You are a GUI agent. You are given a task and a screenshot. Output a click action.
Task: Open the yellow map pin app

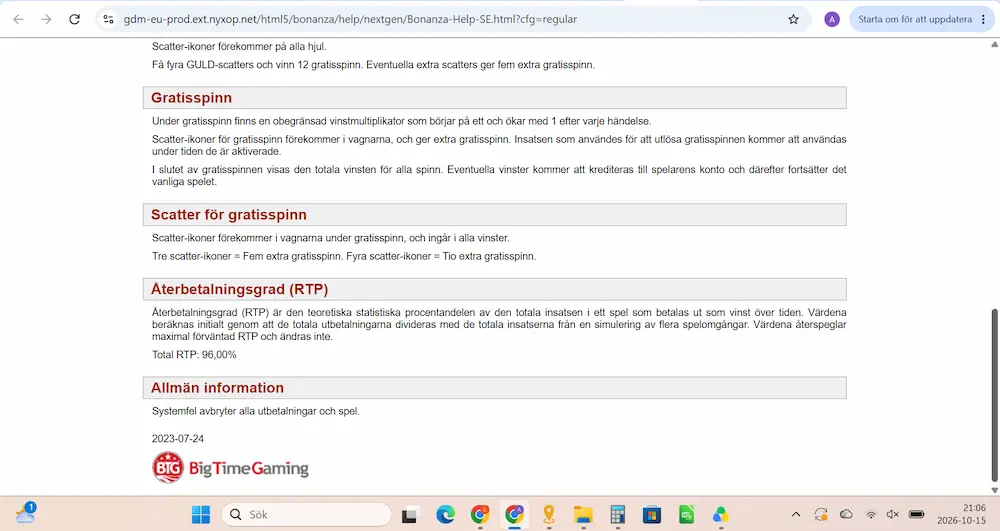pyautogui.click(x=548, y=514)
